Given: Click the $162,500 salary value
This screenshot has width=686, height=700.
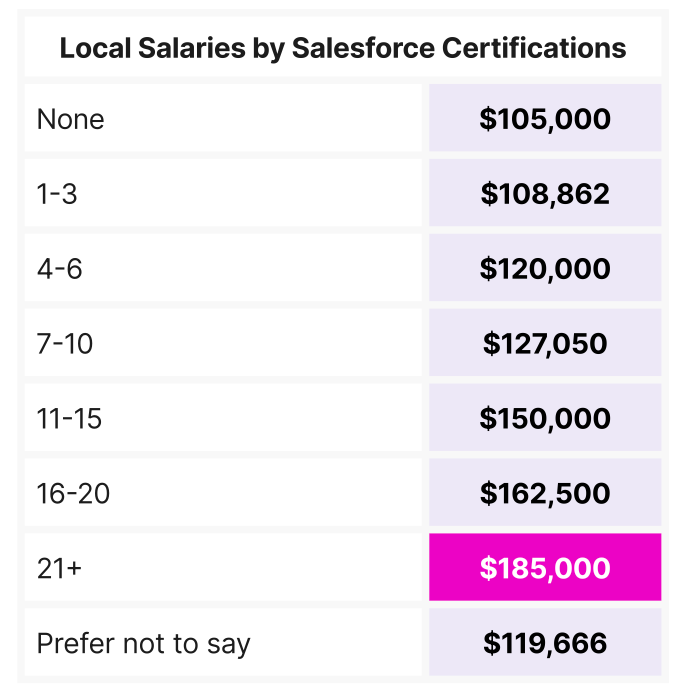Looking at the screenshot, I should pos(545,493).
